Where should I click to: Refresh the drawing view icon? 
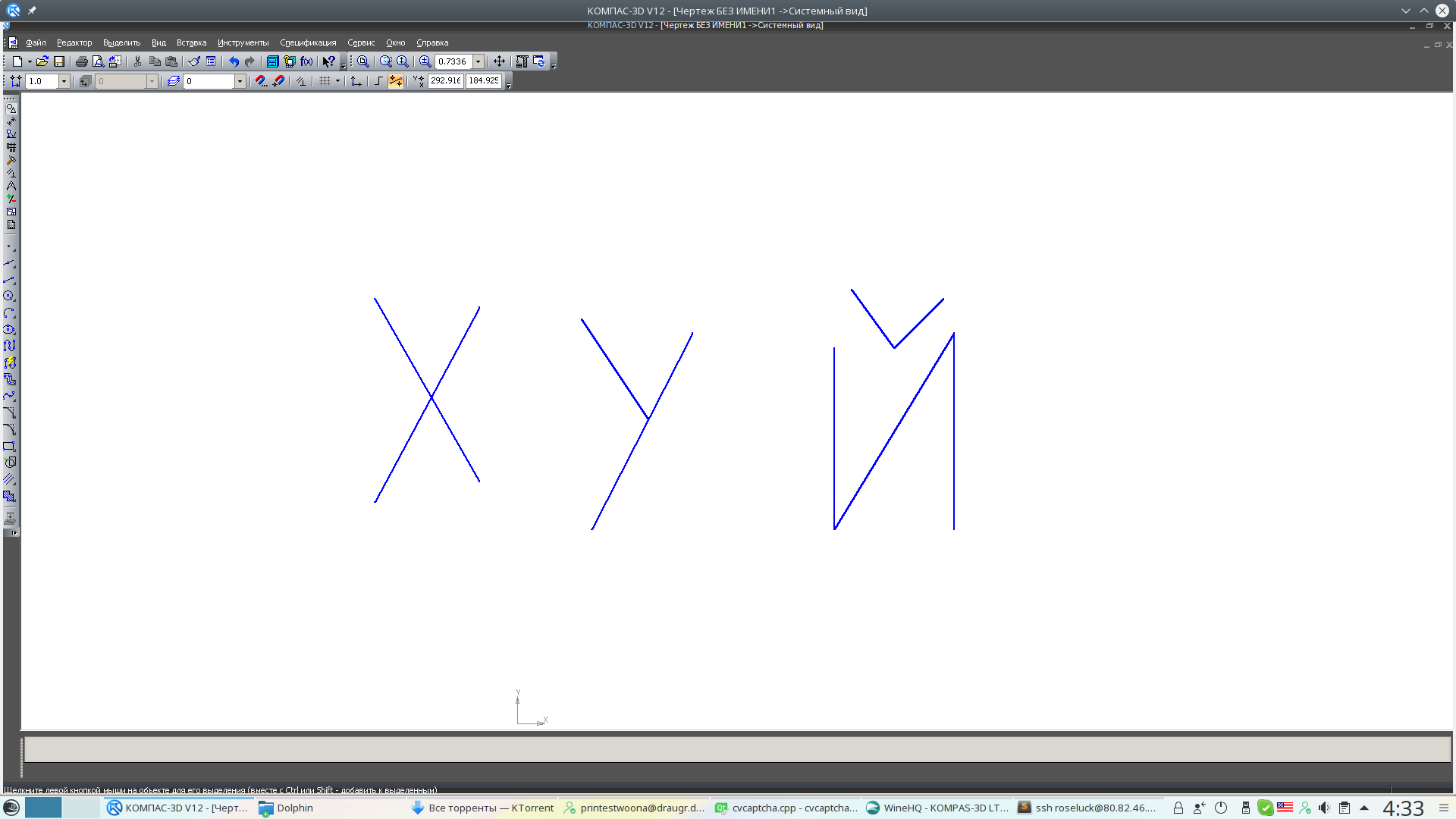pos(538,61)
